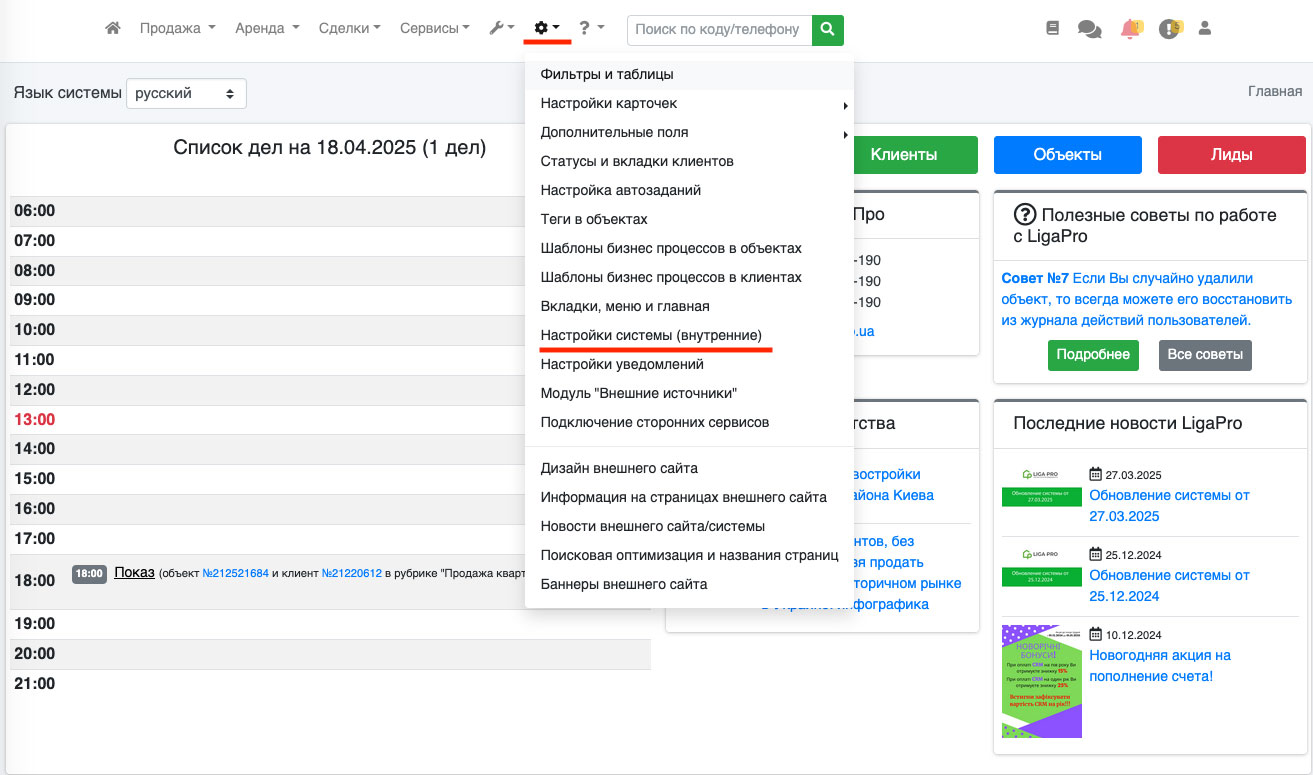Choose Фильтры и таблицы menu entry
1313x775 pixels.
click(606, 74)
